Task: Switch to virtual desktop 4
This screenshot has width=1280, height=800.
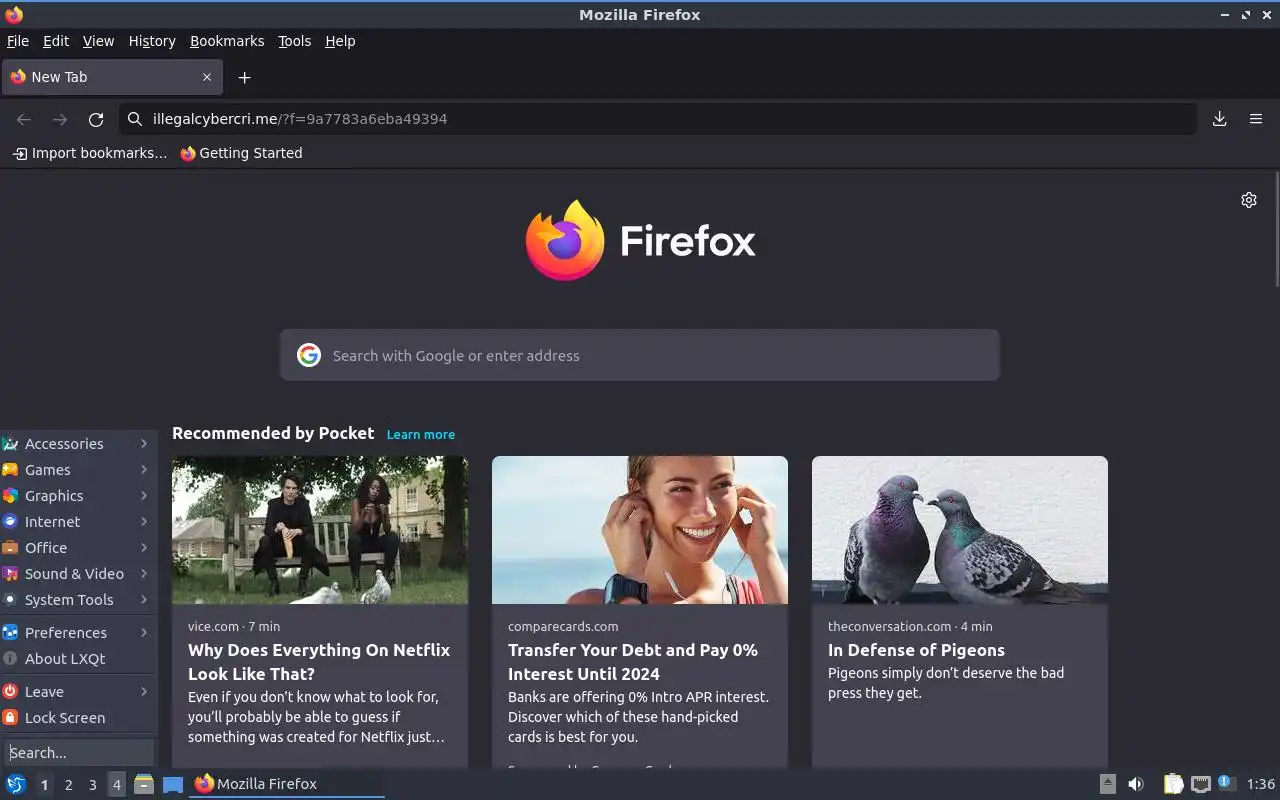Action: [x=116, y=785]
